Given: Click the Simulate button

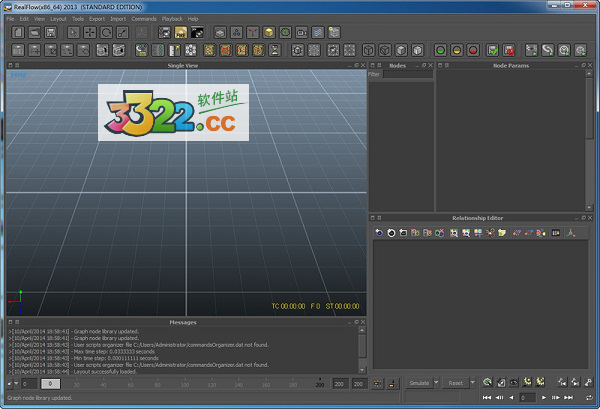Looking at the screenshot, I should (419, 383).
